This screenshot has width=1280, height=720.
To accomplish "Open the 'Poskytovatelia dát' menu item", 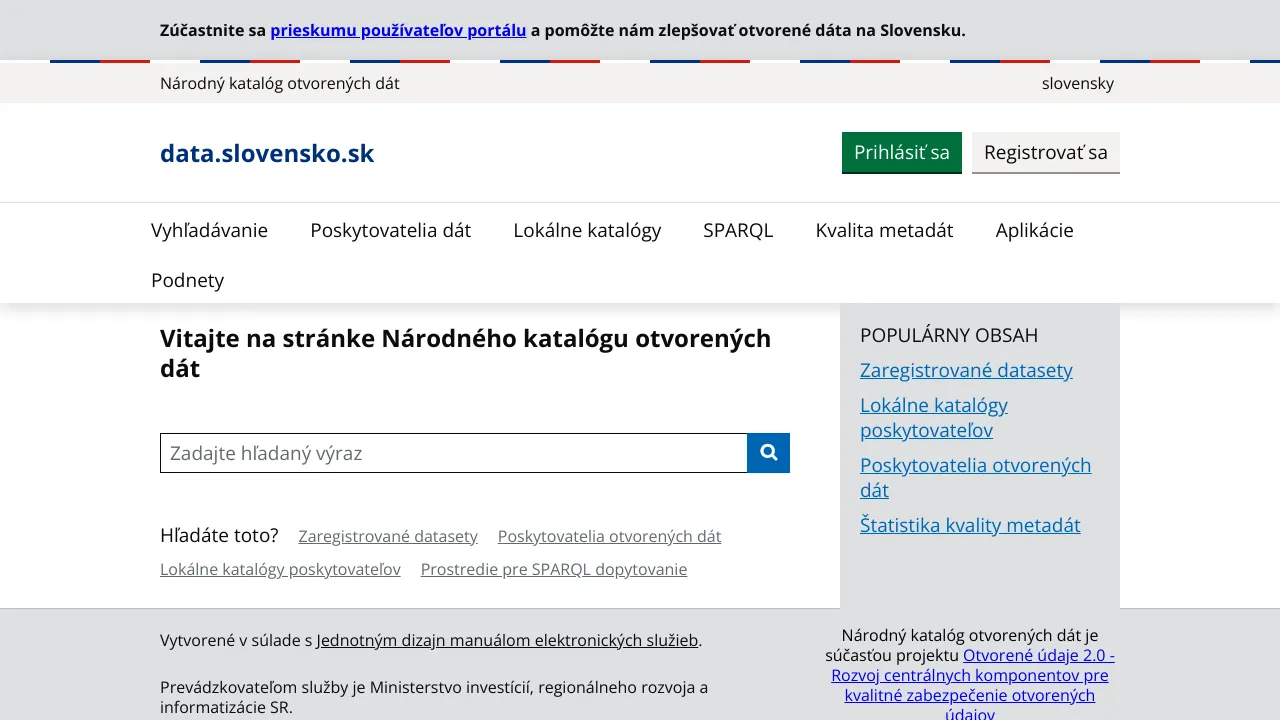I will [391, 230].
